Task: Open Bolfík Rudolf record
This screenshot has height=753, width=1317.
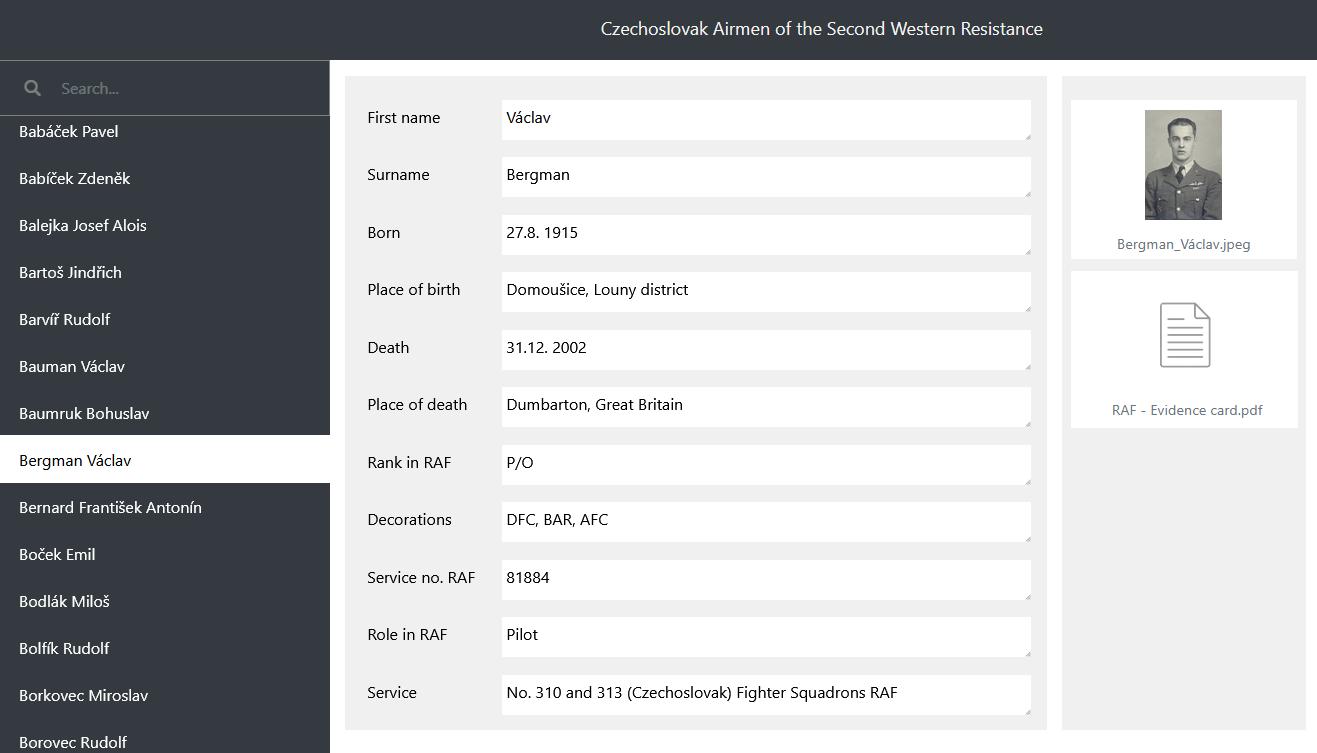Action: click(x=165, y=648)
